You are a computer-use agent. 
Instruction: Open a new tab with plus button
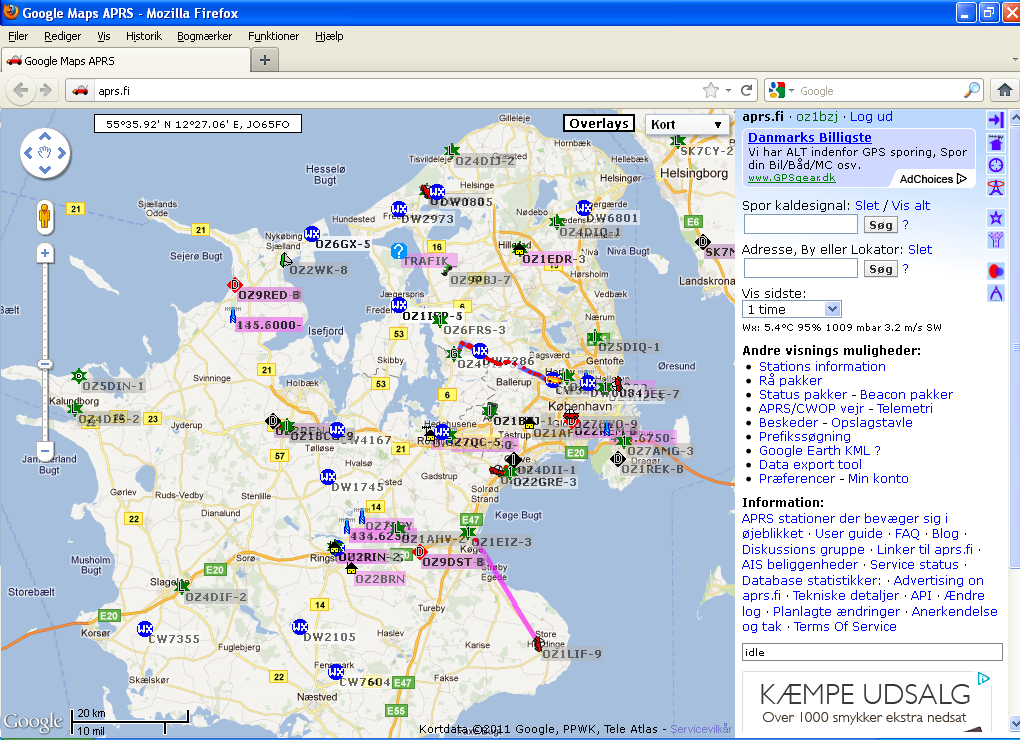click(x=265, y=60)
